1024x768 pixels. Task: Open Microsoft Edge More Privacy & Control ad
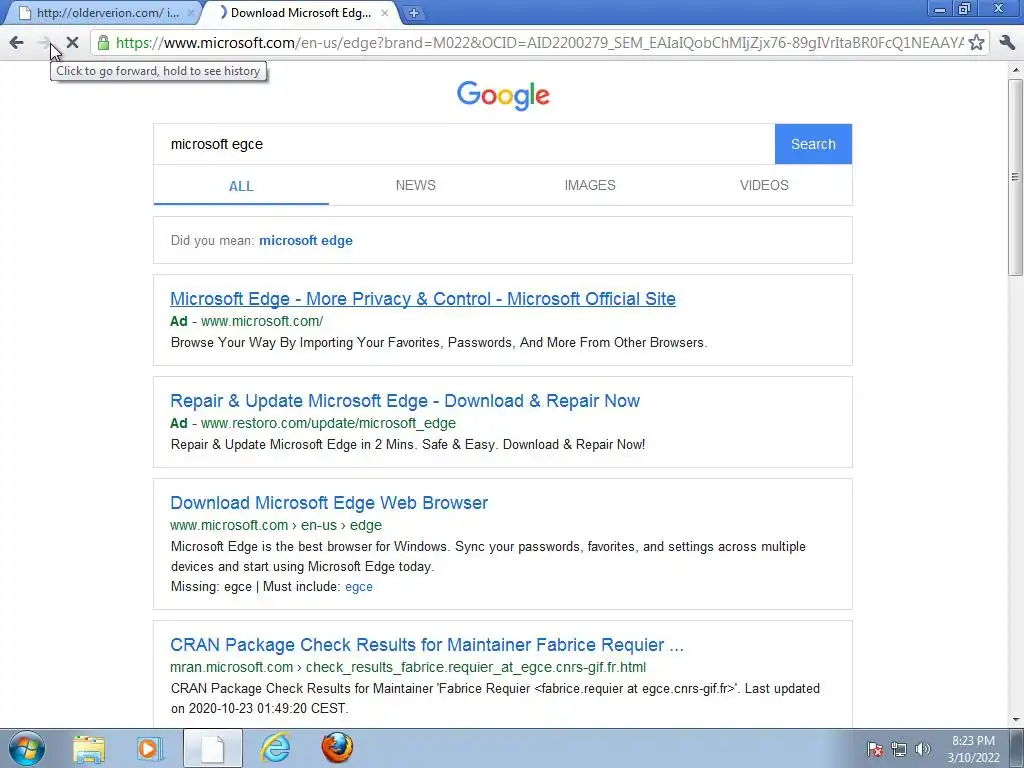point(423,299)
